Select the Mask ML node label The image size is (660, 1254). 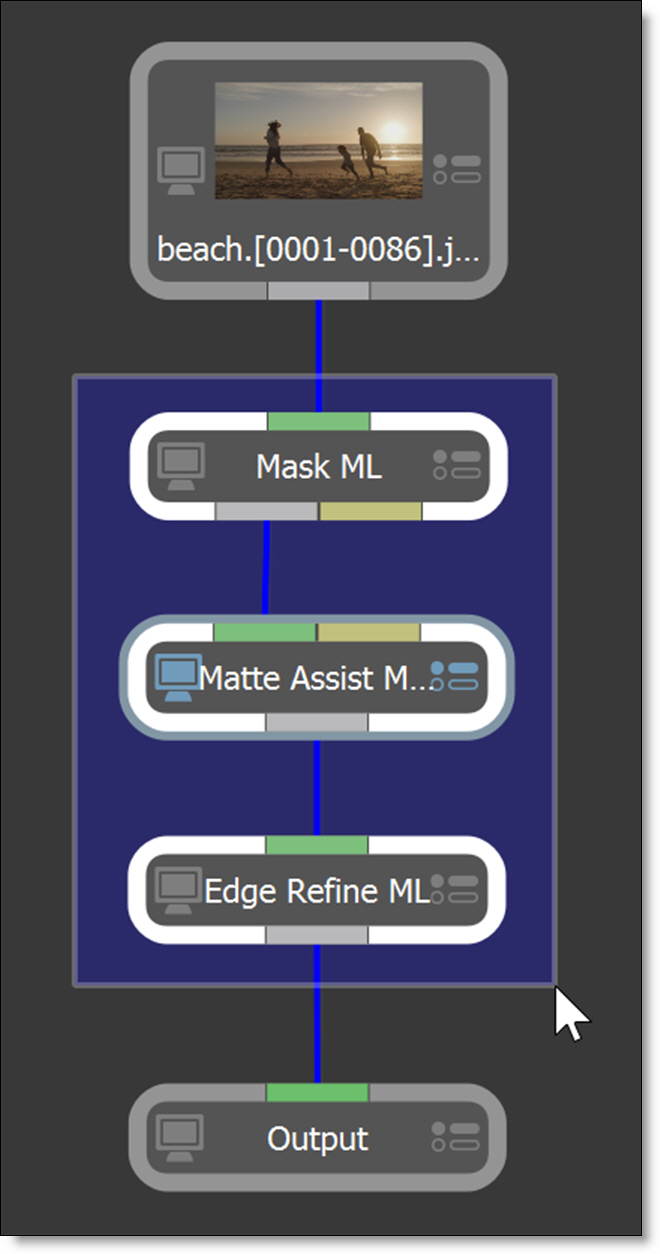pos(318,467)
